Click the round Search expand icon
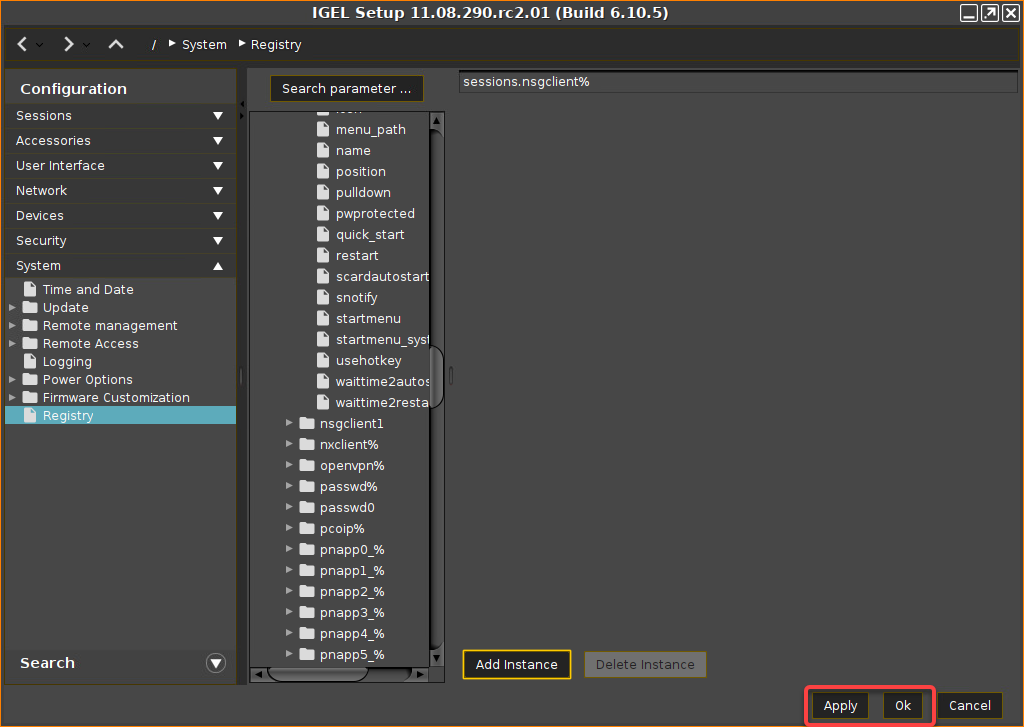The width and height of the screenshot is (1024, 727). tap(215, 663)
